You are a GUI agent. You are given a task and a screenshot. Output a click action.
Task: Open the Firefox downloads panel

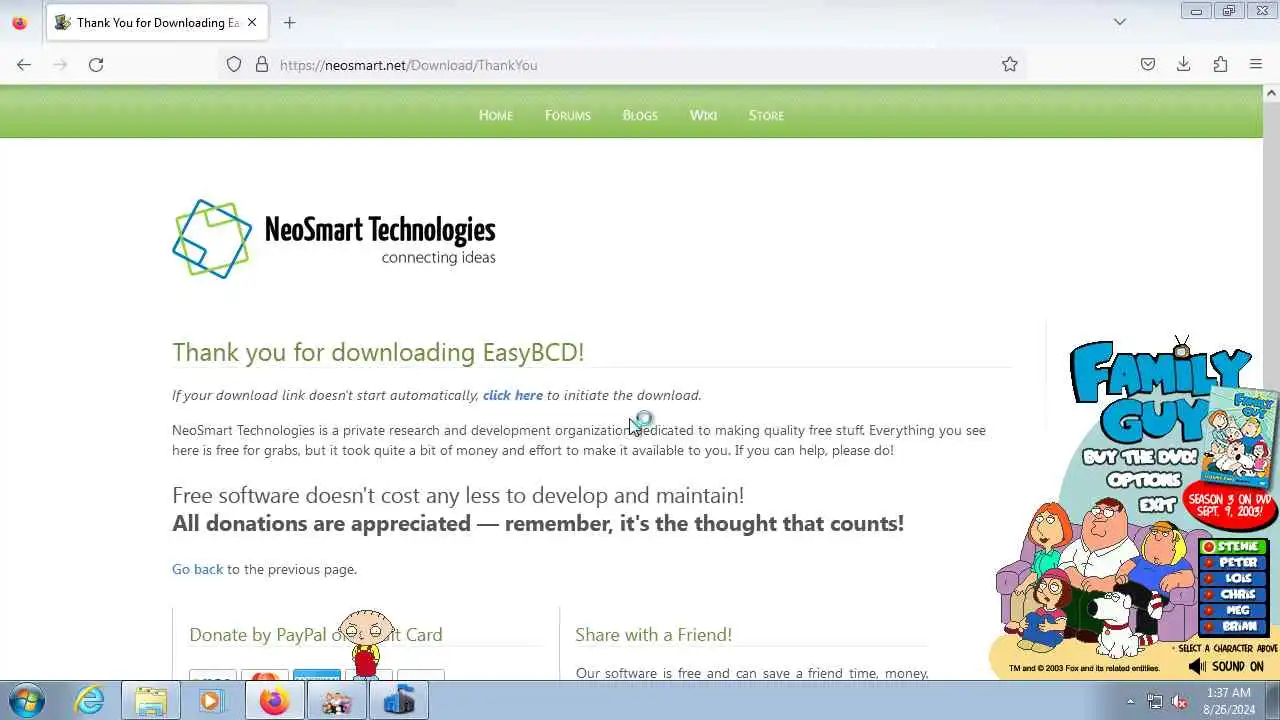click(1184, 64)
